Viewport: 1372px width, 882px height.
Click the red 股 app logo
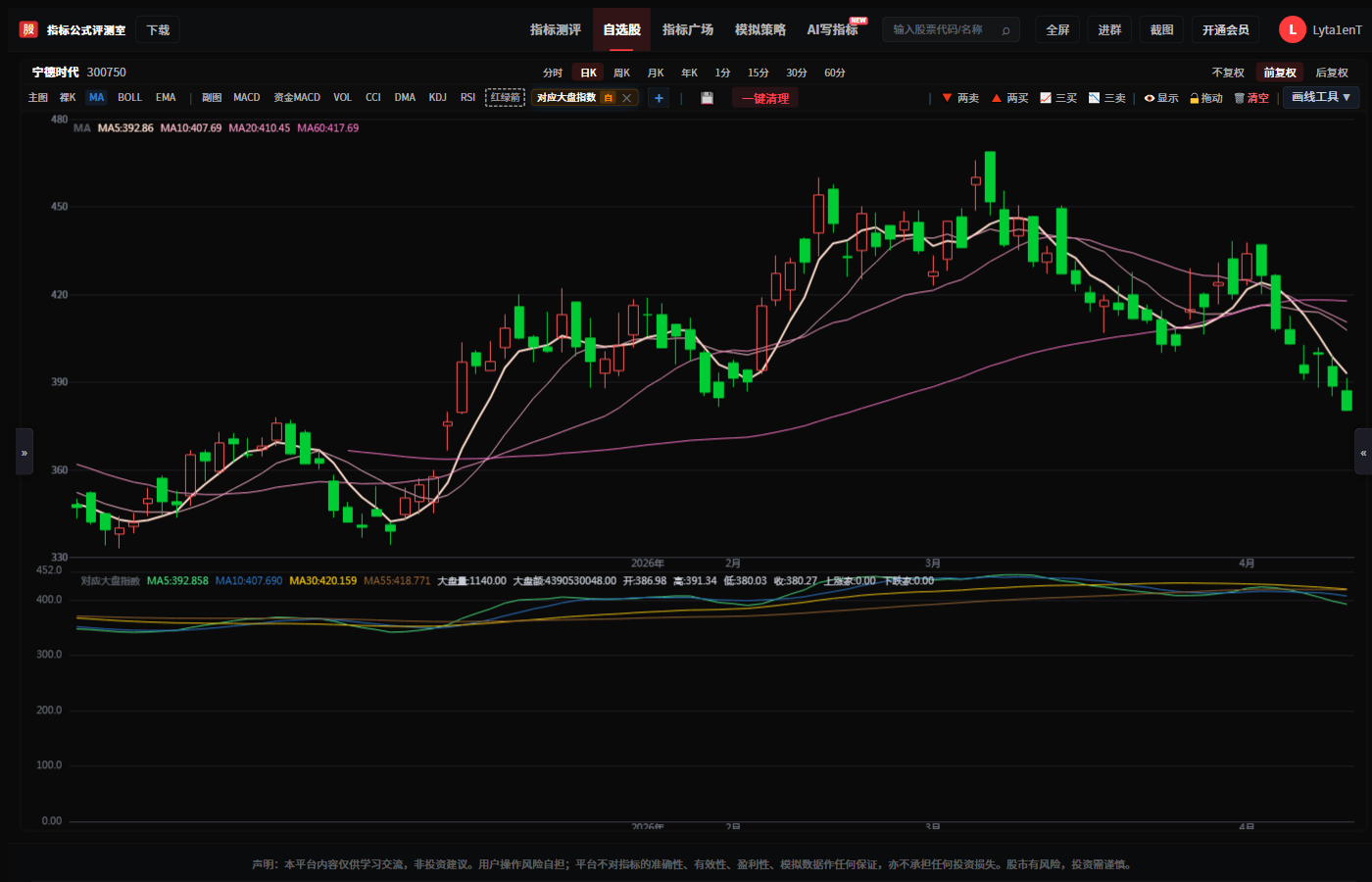point(28,29)
